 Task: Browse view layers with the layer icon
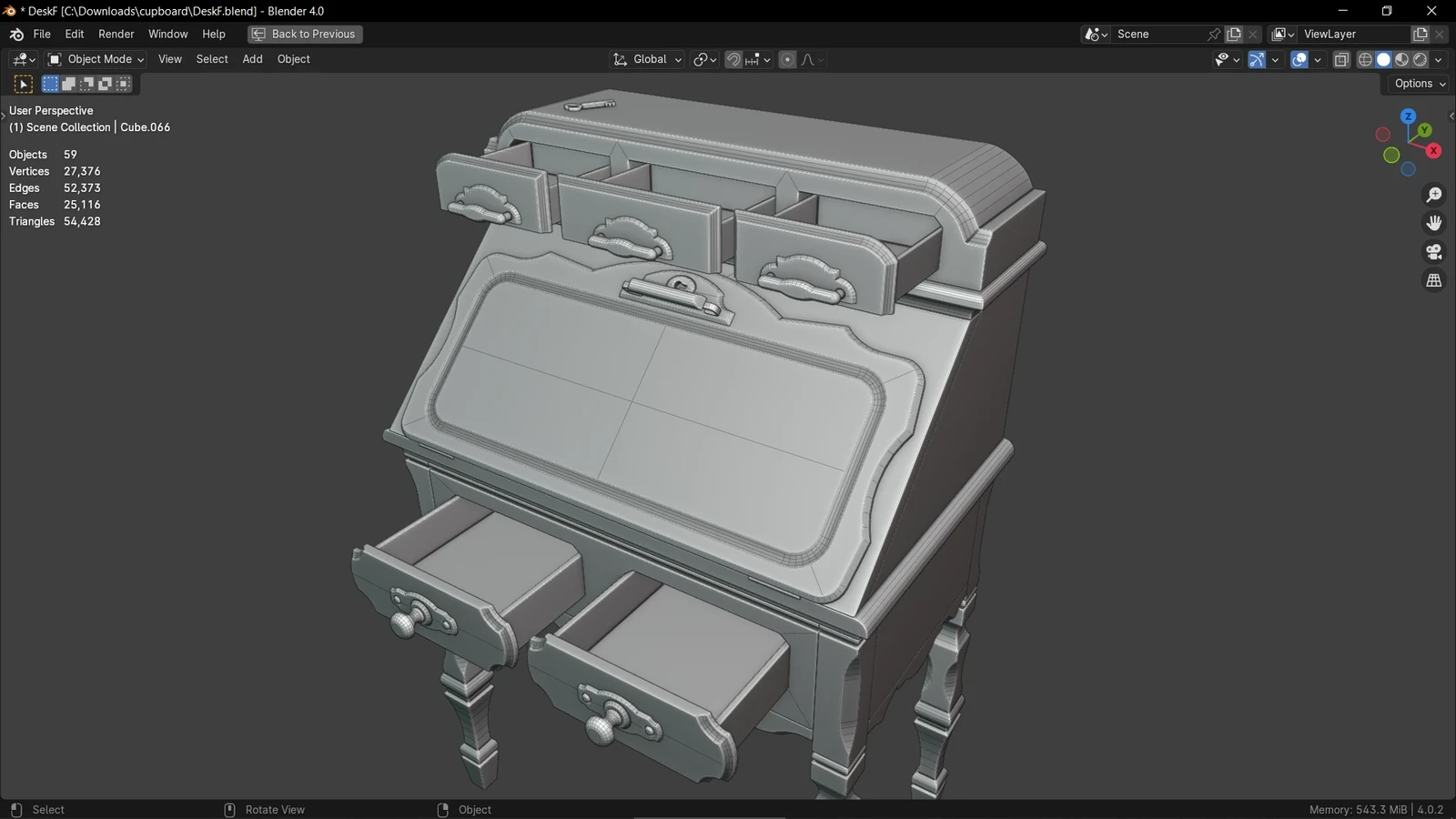tap(1283, 35)
